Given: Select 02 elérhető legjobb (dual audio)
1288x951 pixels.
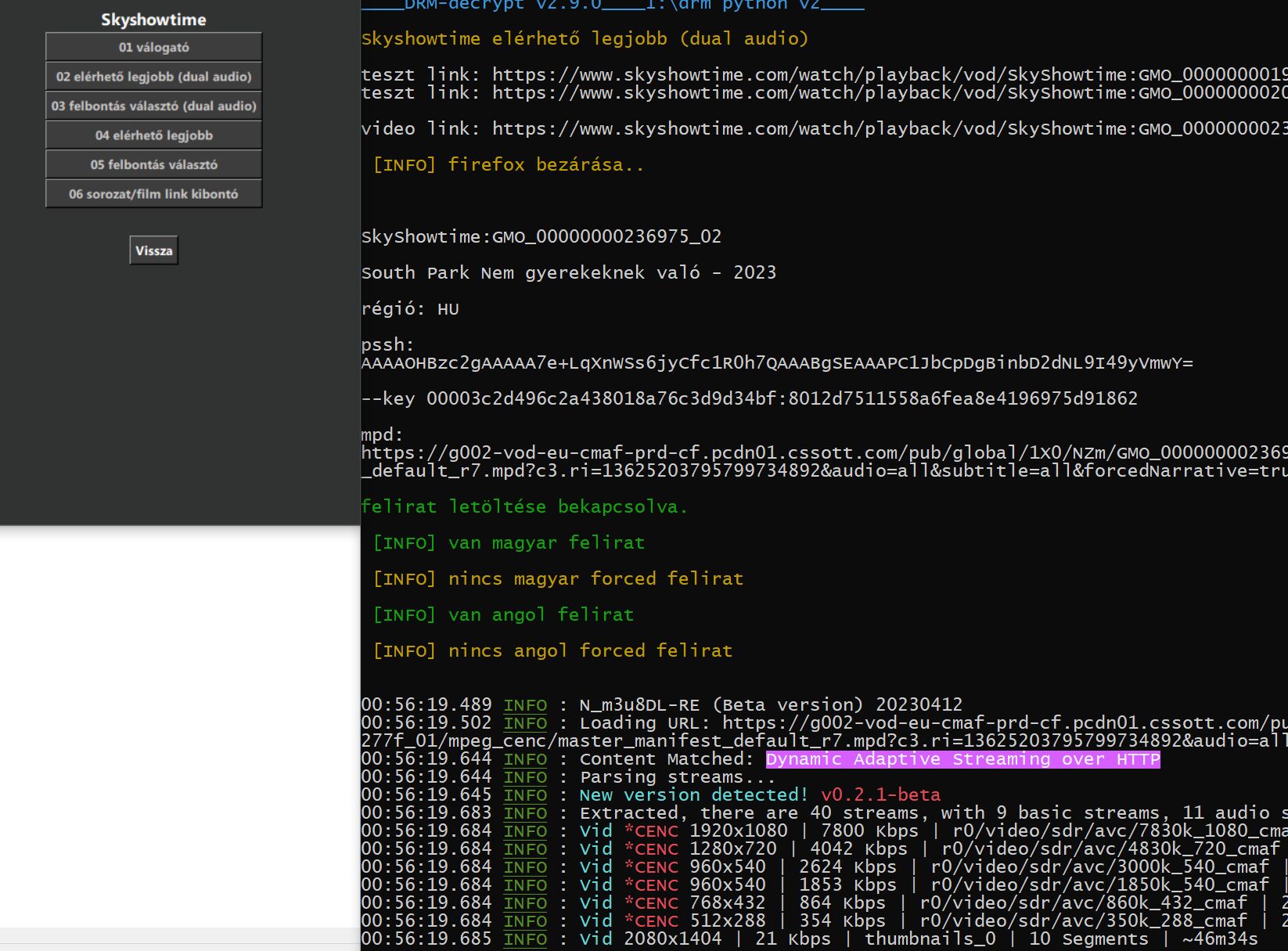Looking at the screenshot, I should click(x=153, y=77).
